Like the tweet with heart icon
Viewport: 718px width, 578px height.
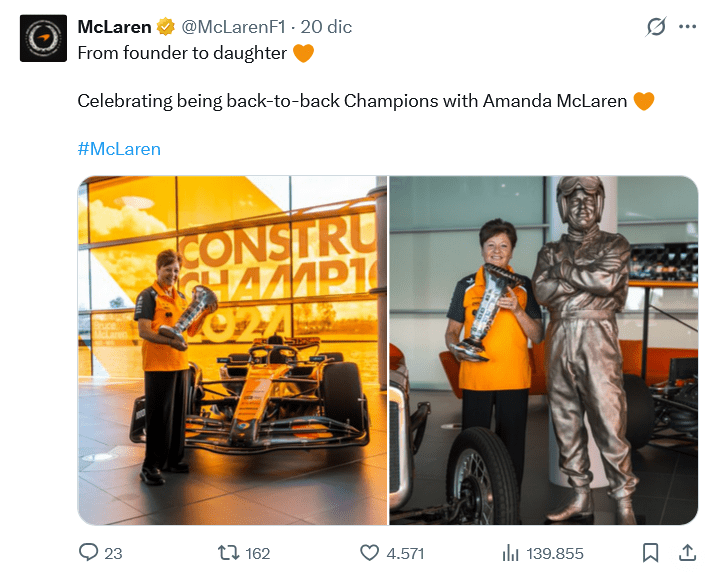(370, 553)
